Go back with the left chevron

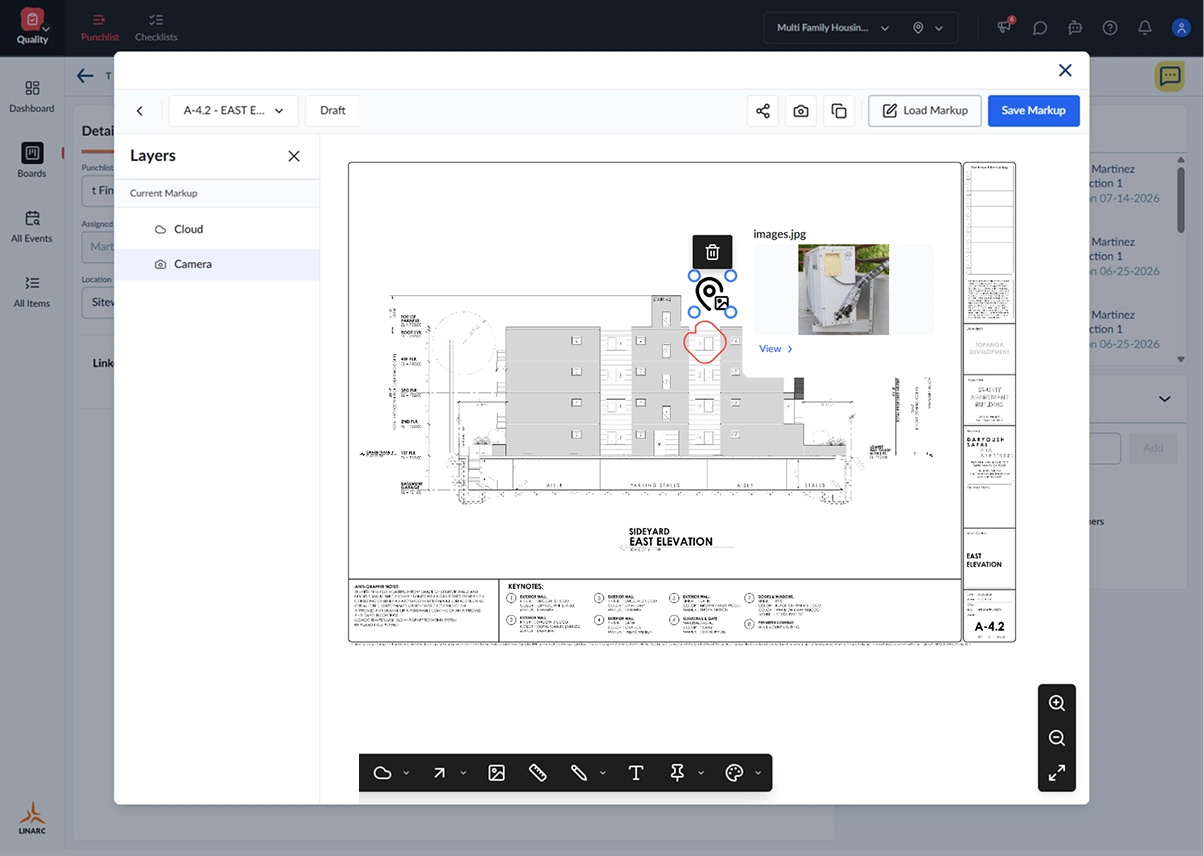tap(140, 111)
